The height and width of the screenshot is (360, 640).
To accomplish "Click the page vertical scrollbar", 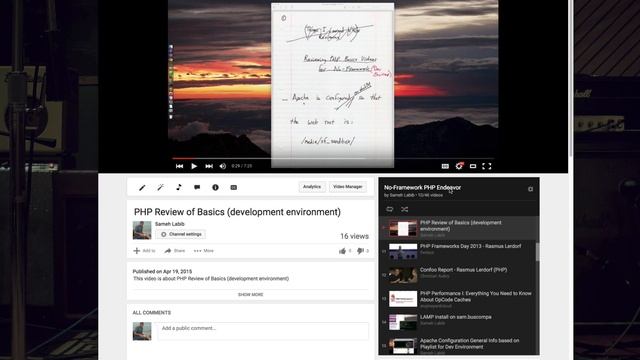I will pyautogui.click(x=571, y=78).
